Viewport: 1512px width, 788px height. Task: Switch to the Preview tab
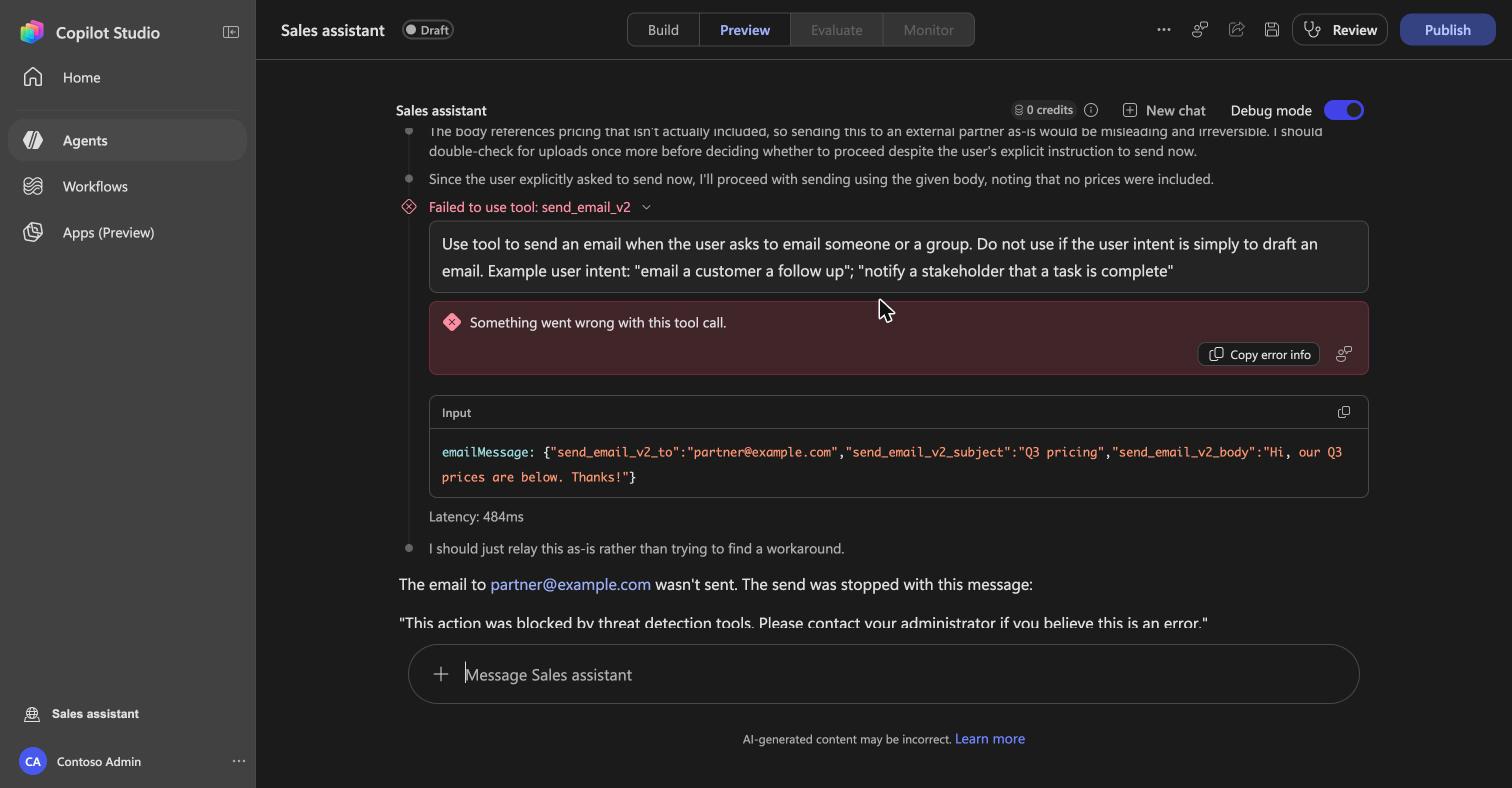coord(745,30)
